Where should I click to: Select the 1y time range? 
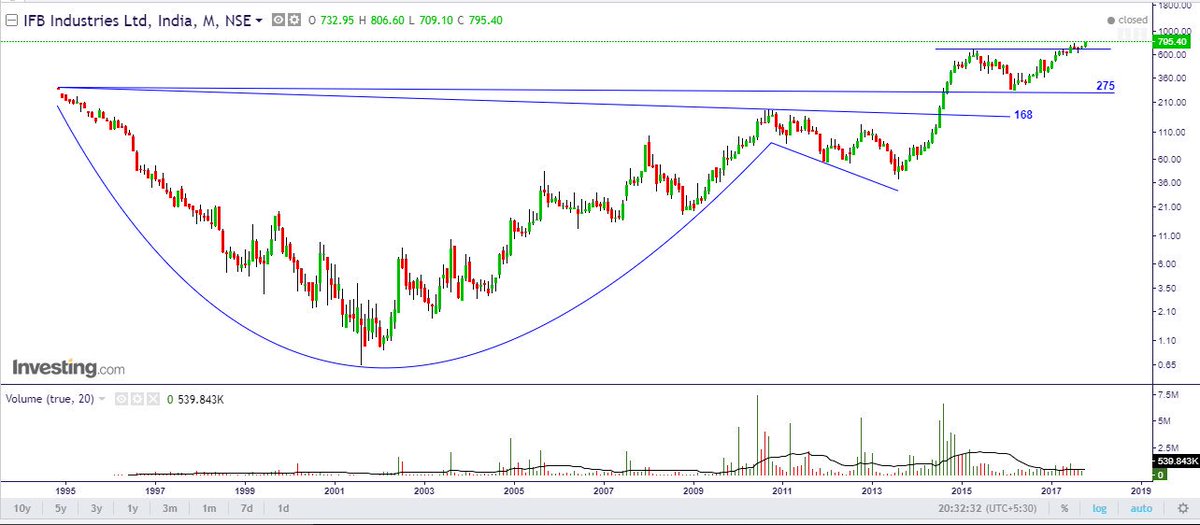click(131, 508)
